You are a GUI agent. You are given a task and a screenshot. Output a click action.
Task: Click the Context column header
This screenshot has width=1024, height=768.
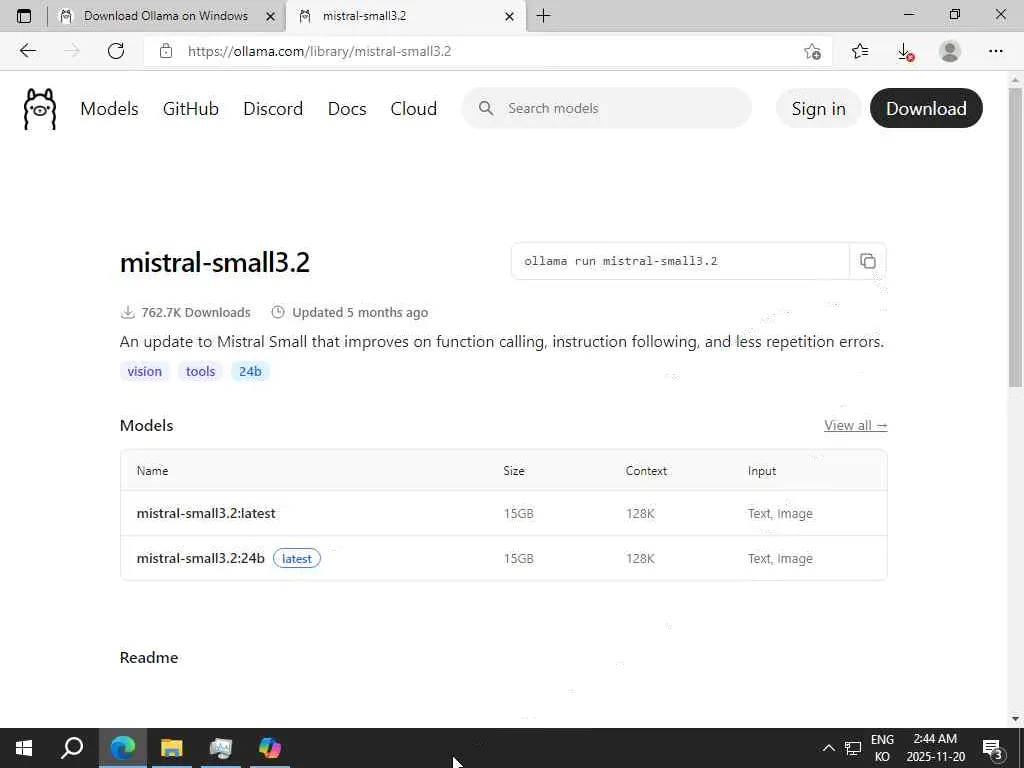[646, 471]
